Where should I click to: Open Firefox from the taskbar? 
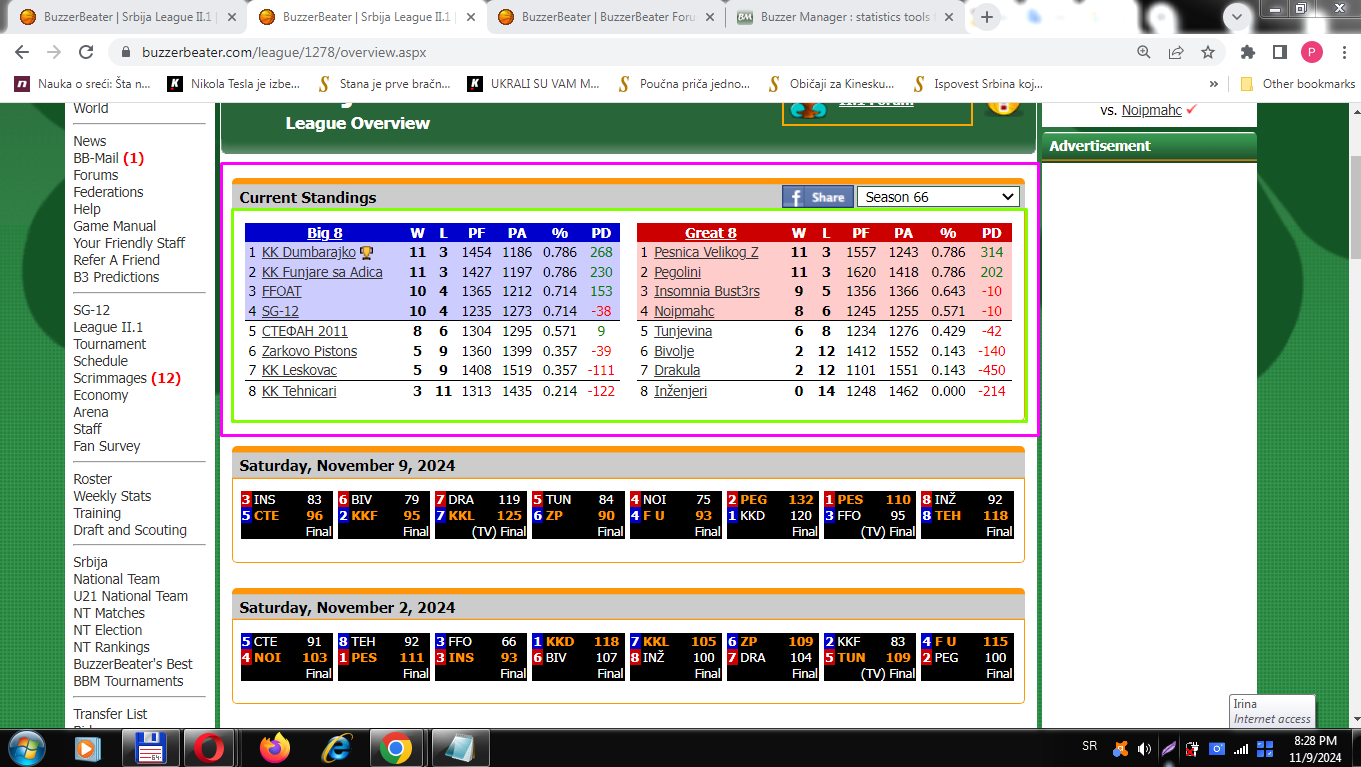click(273, 747)
